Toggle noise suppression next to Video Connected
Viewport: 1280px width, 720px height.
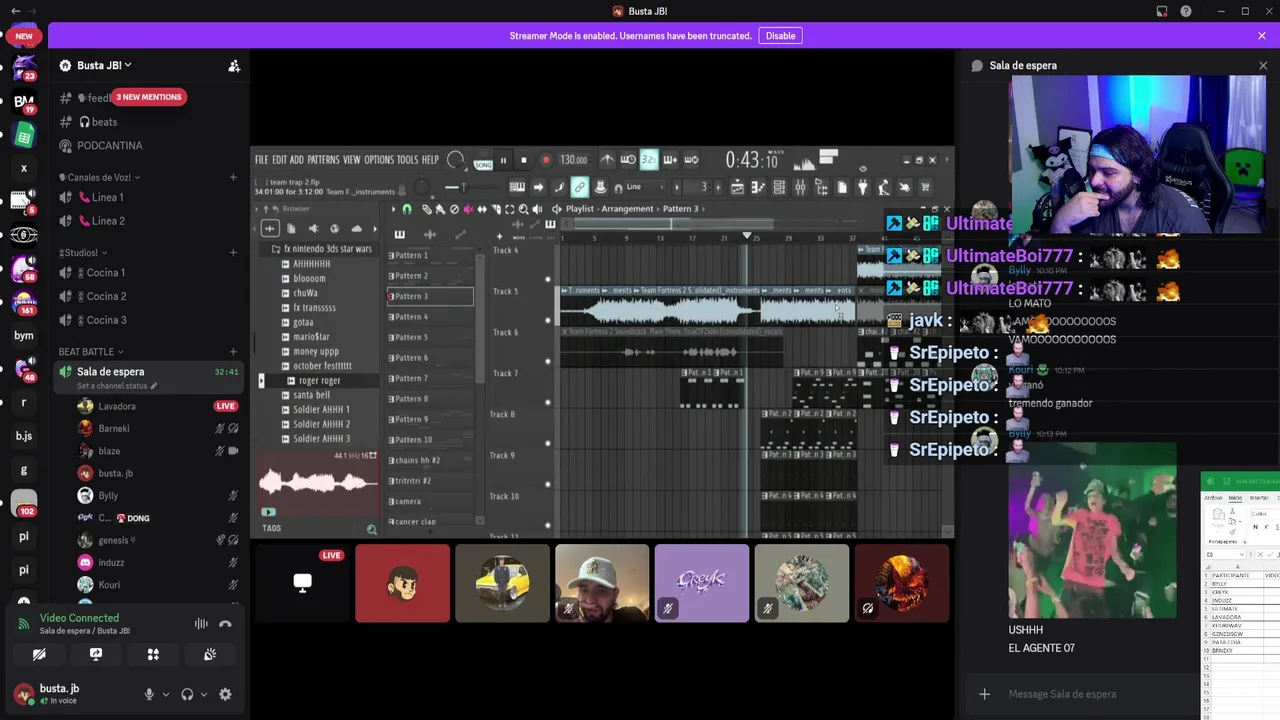pyautogui.click(x=201, y=624)
